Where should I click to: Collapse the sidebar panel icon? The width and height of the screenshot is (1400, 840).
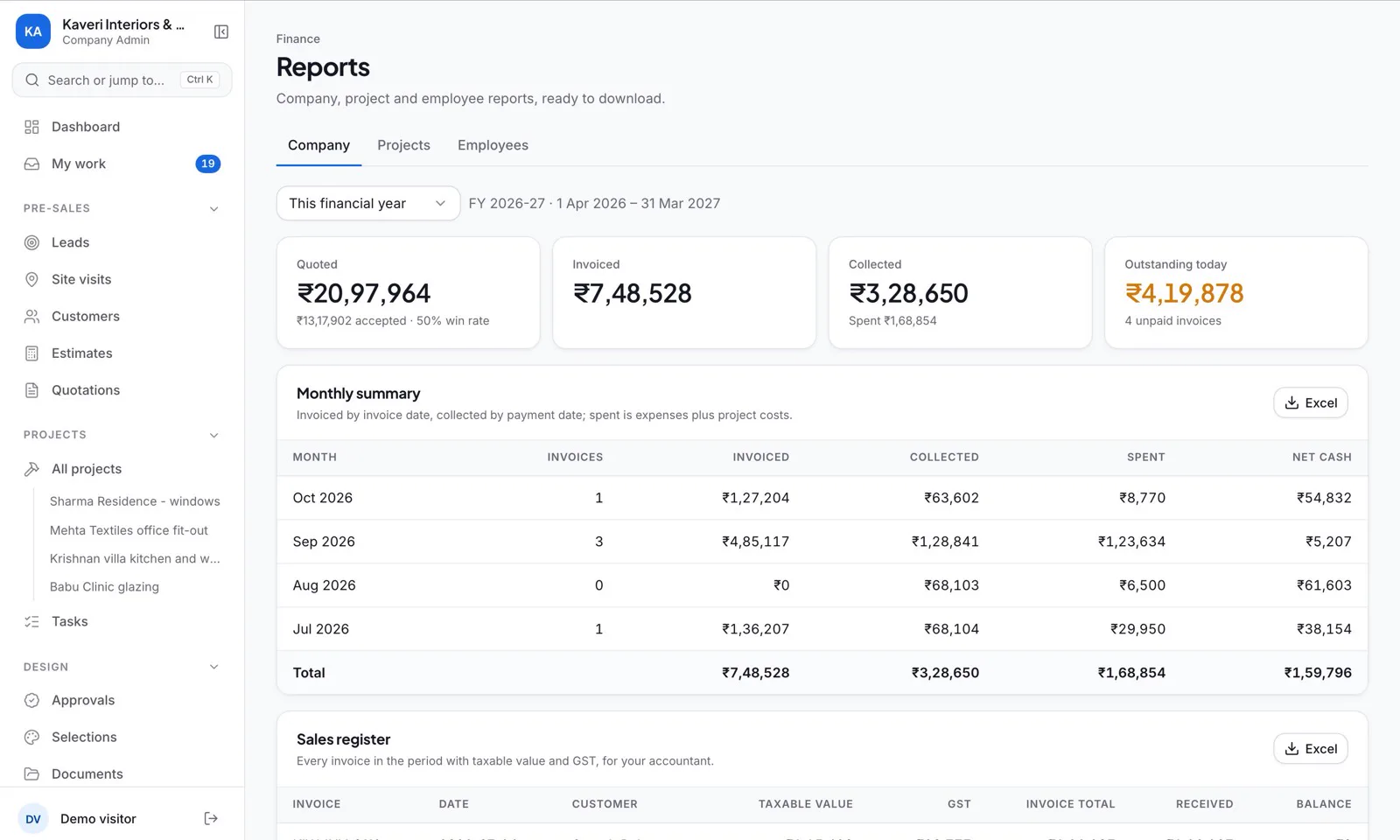221,31
